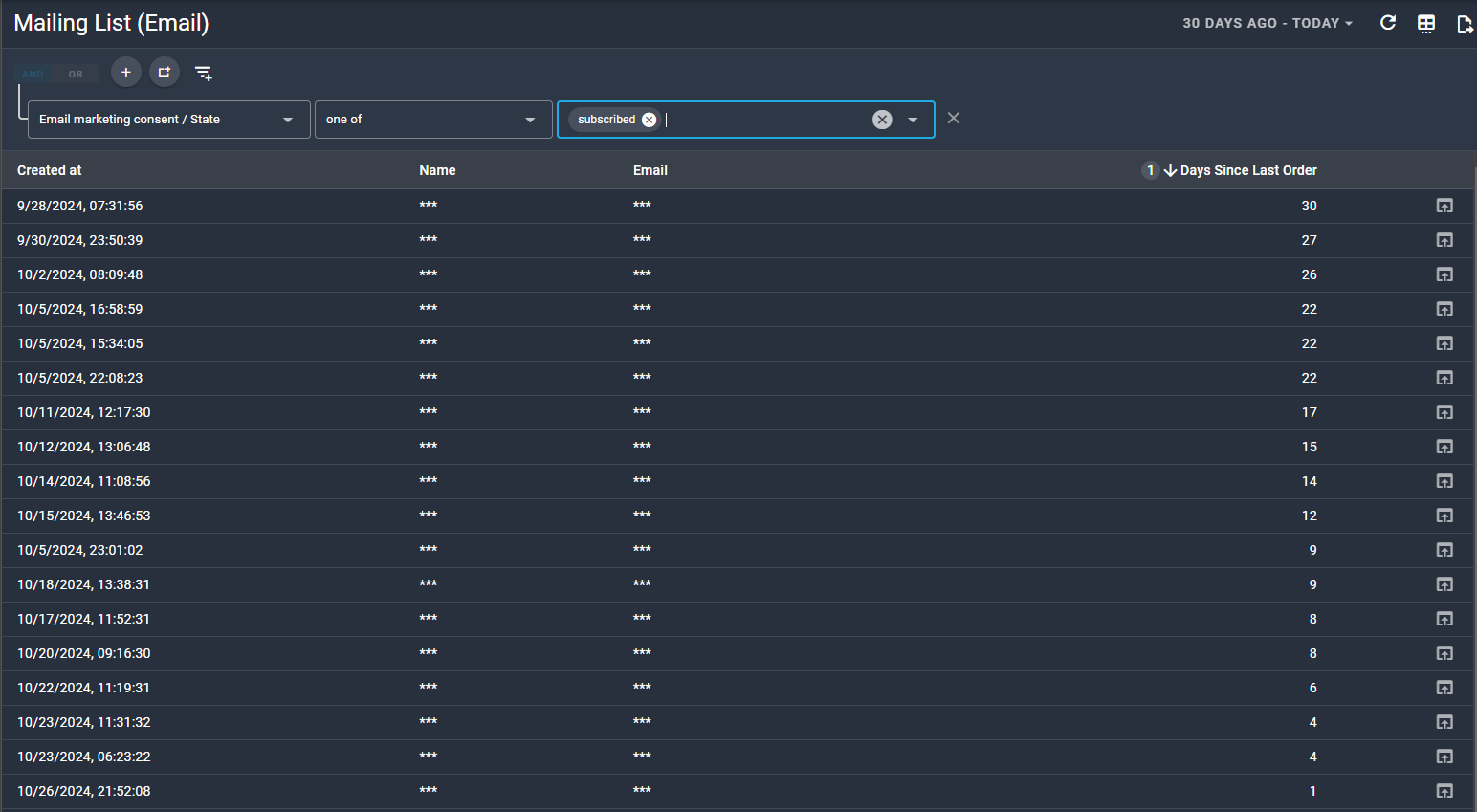This screenshot has width=1477, height=812.
Task: Open record for row created 10/5/2024, 23:01:02
Action: 1444,550
